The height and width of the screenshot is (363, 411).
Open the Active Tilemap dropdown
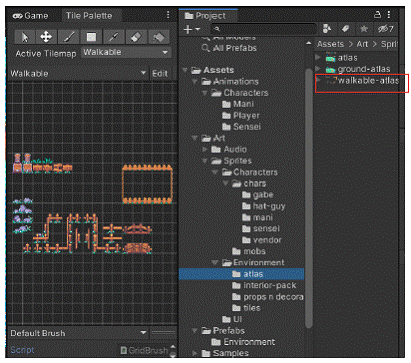click(126, 52)
